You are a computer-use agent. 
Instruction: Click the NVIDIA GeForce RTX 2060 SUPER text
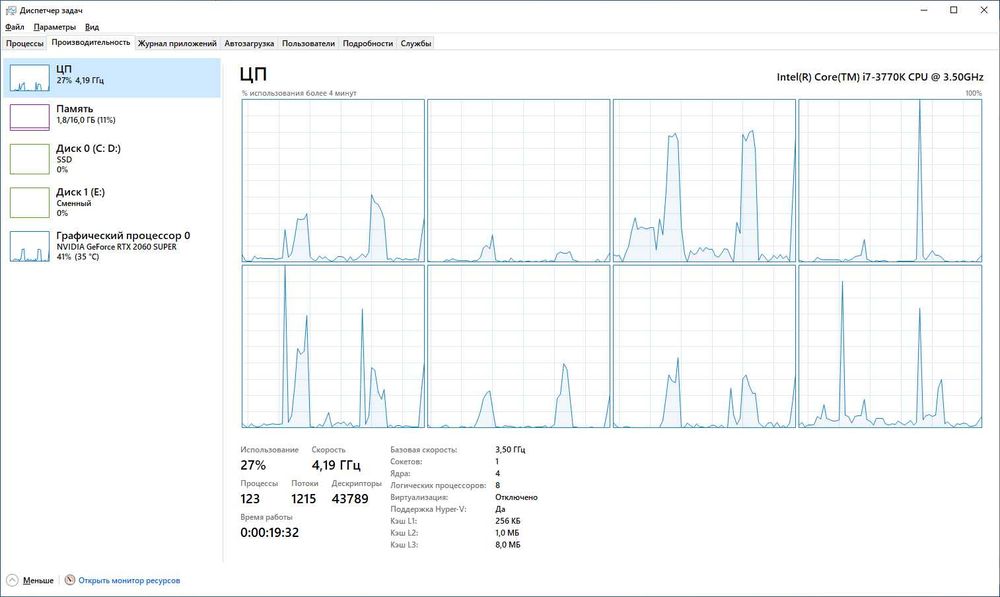click(x=116, y=246)
